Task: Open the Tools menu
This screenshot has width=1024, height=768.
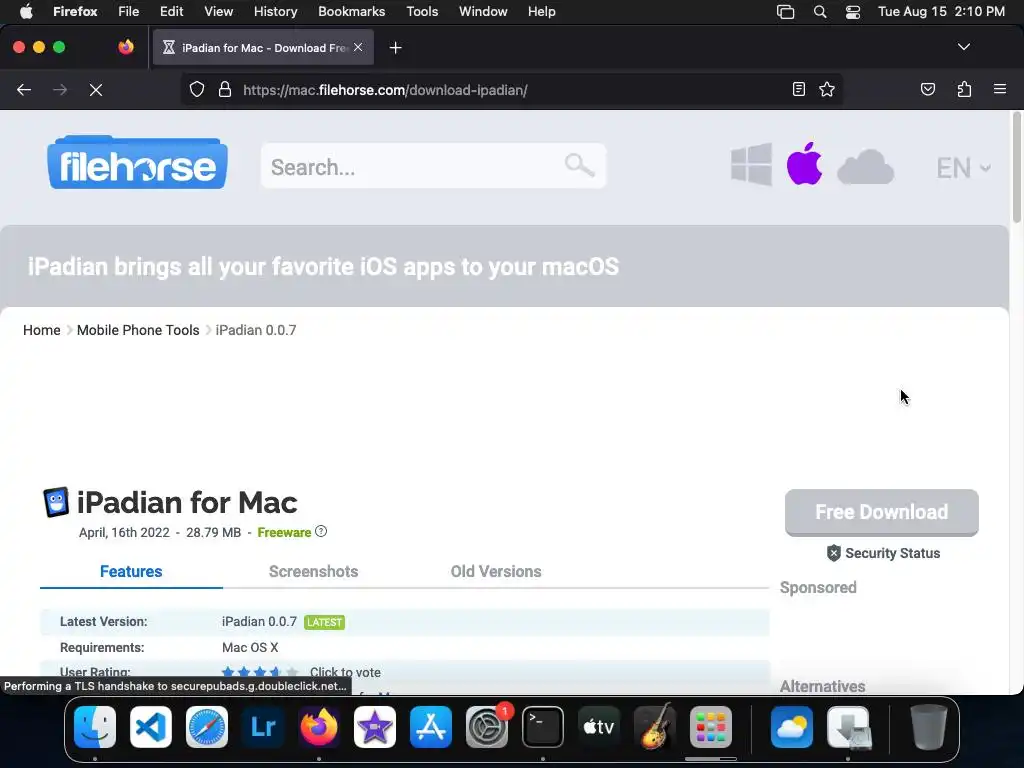Action: click(x=422, y=12)
